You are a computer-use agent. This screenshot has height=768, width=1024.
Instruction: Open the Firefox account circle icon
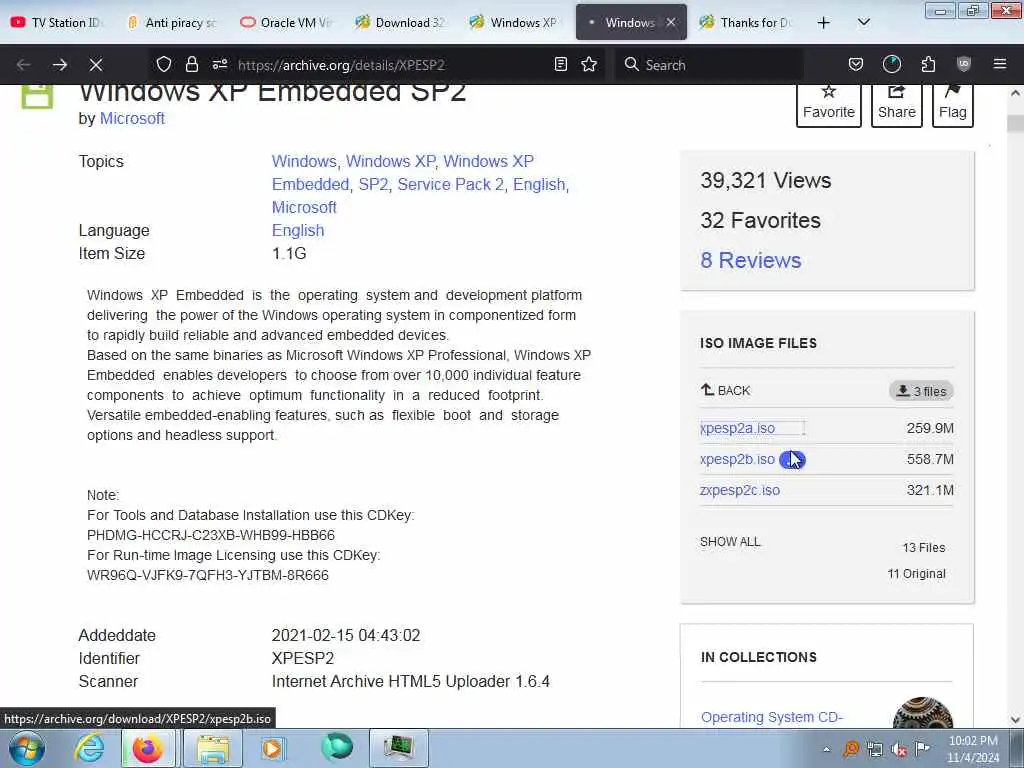pos(891,64)
